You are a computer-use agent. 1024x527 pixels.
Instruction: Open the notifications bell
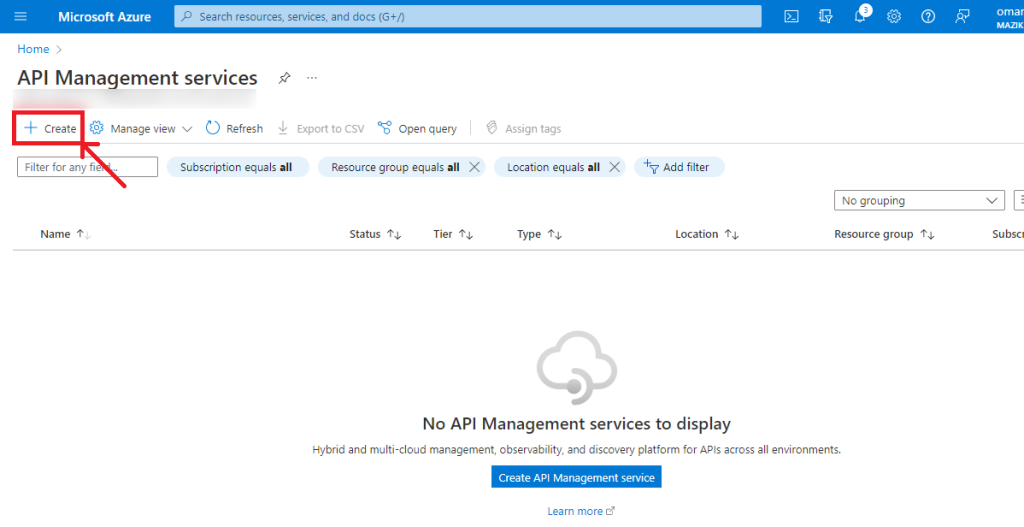click(x=860, y=16)
